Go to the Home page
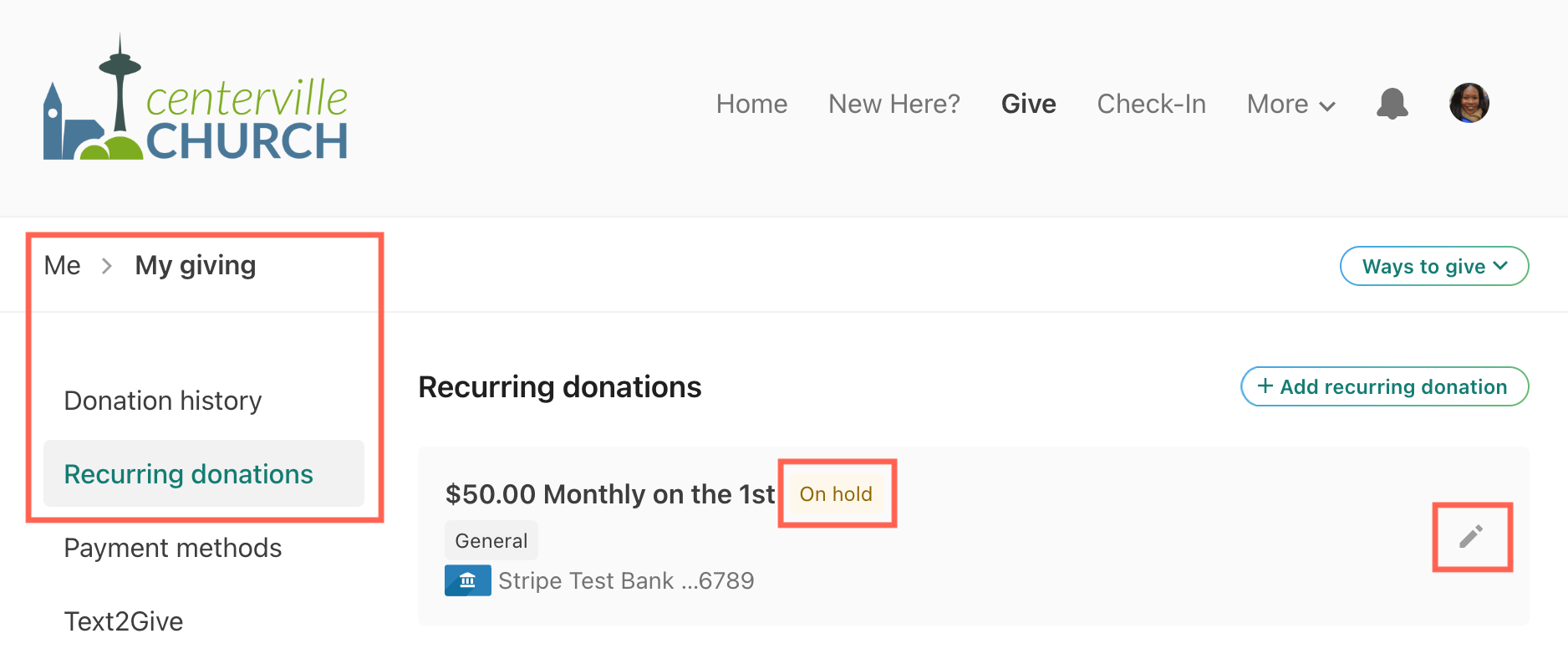 tap(751, 104)
